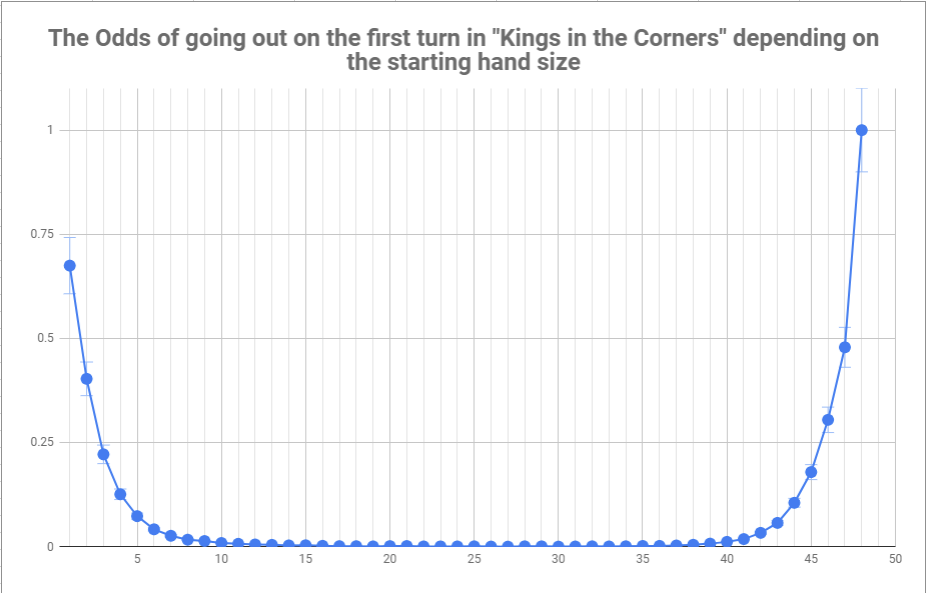This screenshot has height=593, width=926.
Task: Select the data point at hand size 25
Action: pyautogui.click(x=474, y=546)
